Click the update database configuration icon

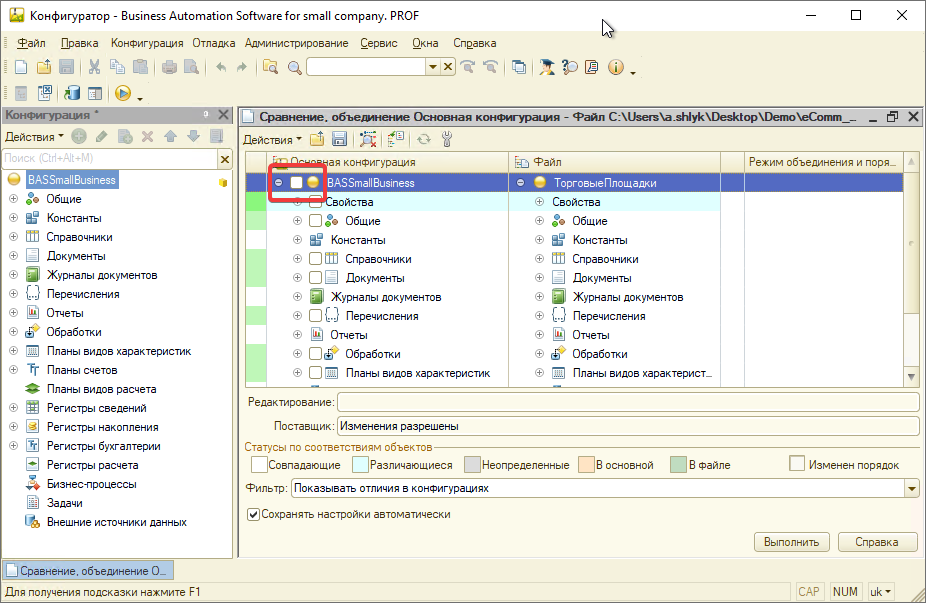72,93
